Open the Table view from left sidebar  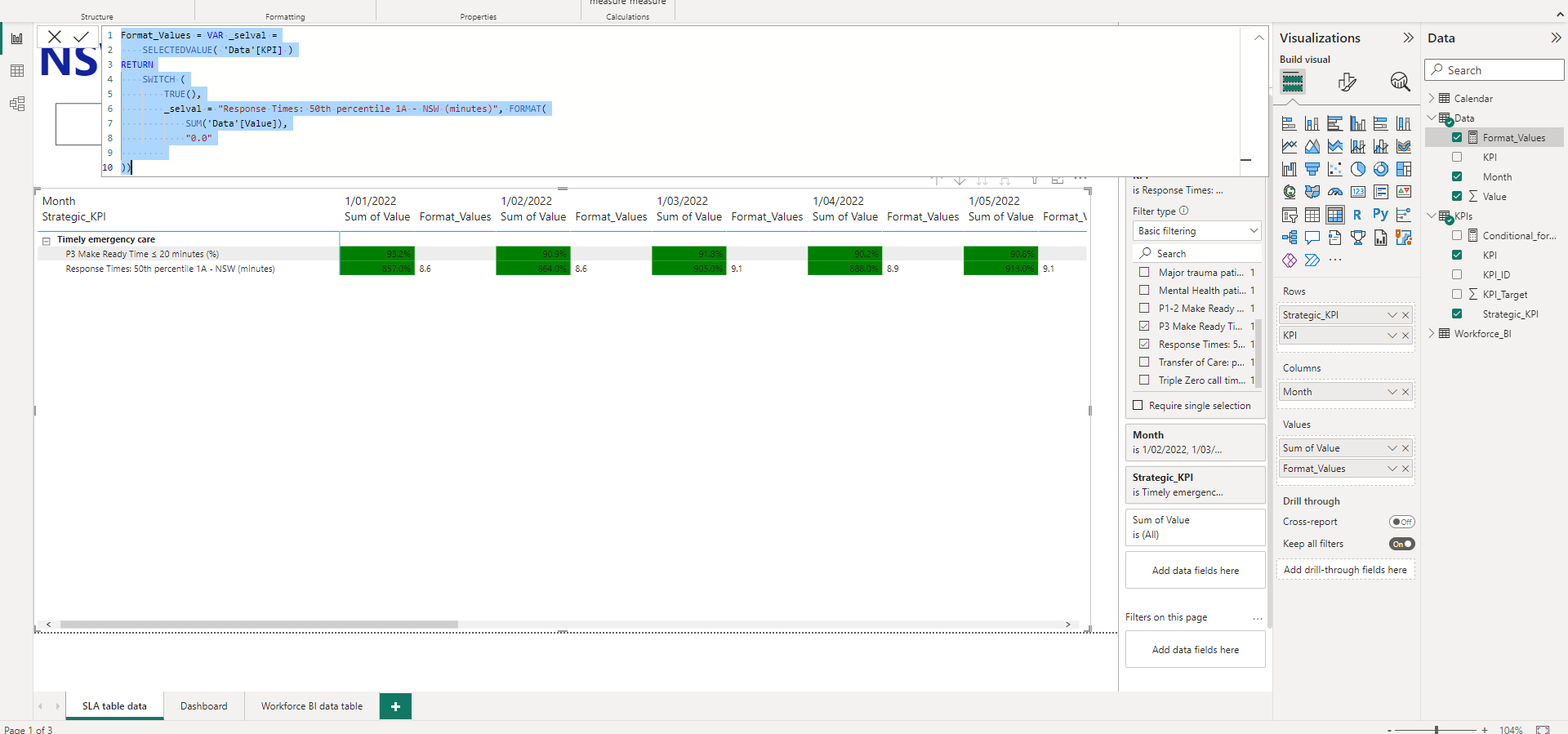[17, 71]
